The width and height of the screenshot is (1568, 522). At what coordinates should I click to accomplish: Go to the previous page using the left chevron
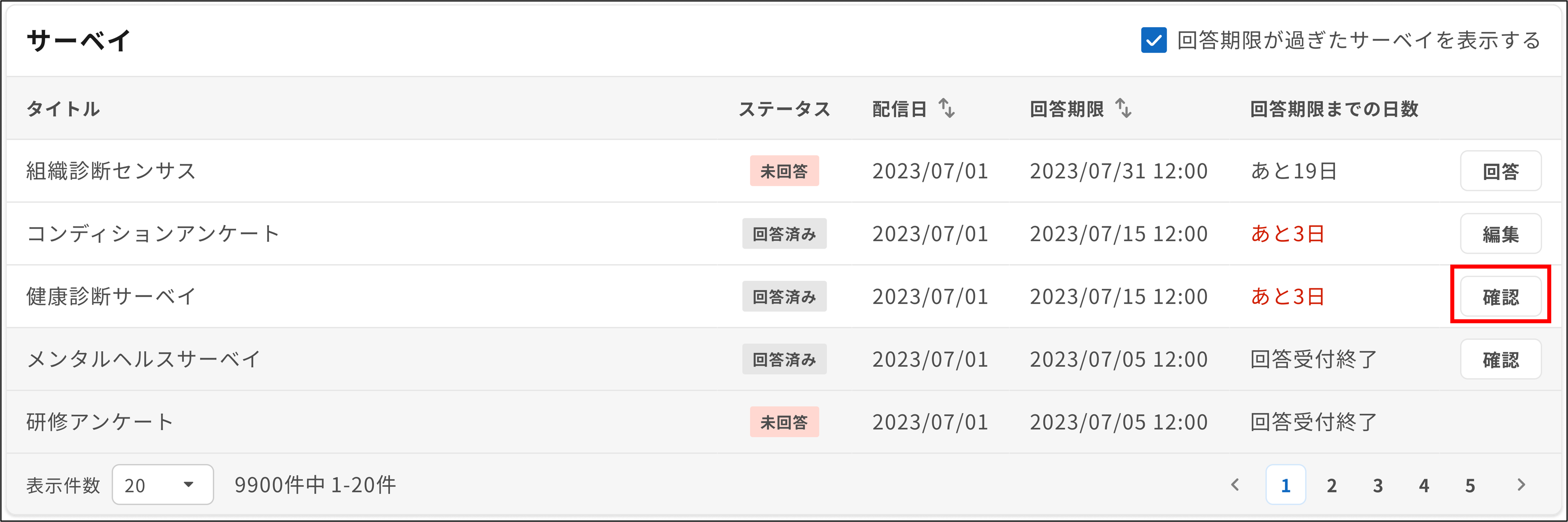pyautogui.click(x=1236, y=485)
